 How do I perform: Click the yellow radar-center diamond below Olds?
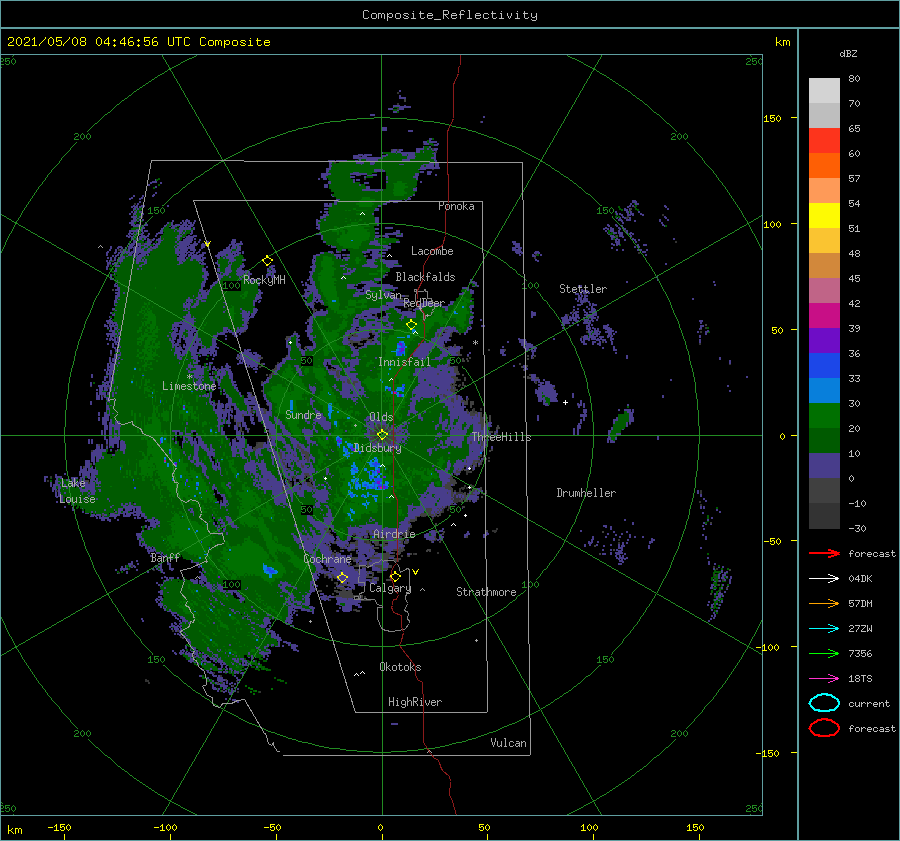pyautogui.click(x=382, y=435)
